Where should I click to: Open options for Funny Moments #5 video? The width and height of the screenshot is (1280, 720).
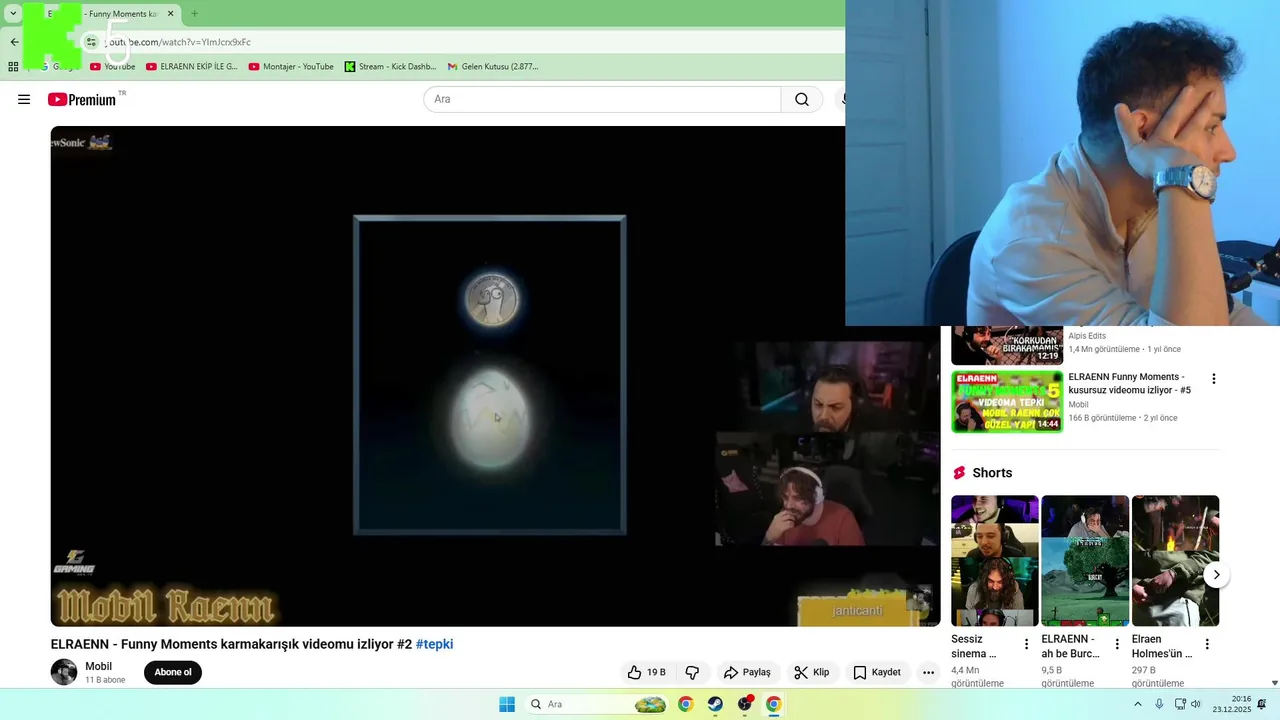[x=1214, y=379]
